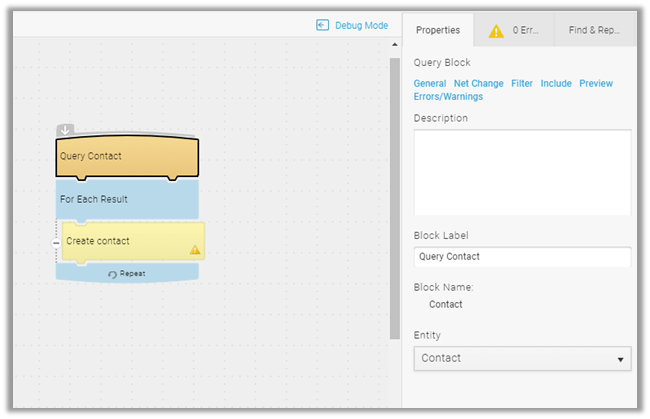Image resolution: width=650 pixels, height=419 pixels.
Task: Switch to the Properties tab
Action: tap(438, 30)
